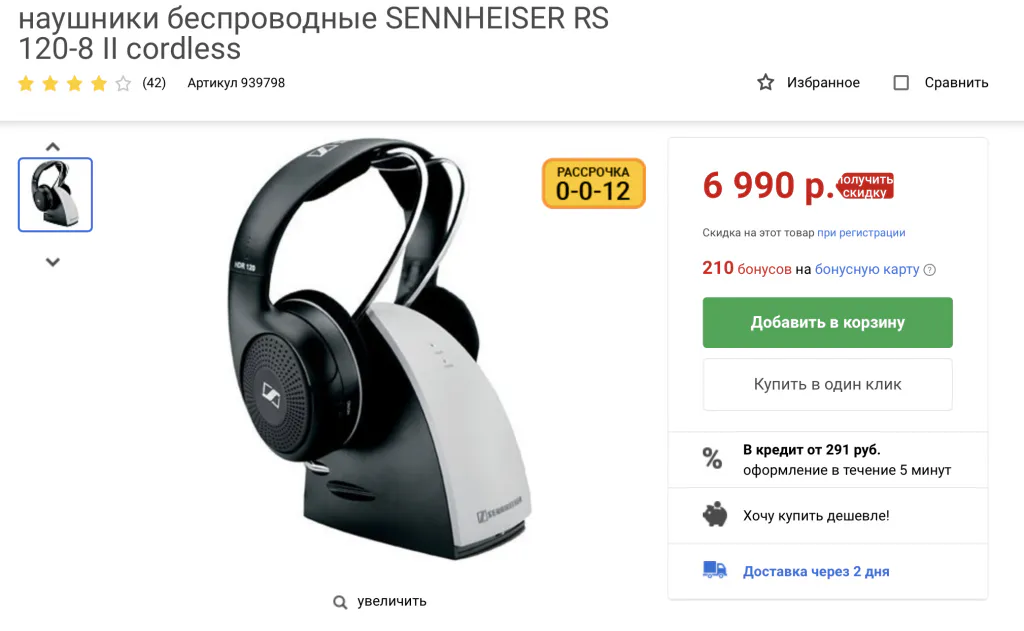The image size is (1024, 631).
Task: Click the piggy bank icon
Action: point(714,515)
